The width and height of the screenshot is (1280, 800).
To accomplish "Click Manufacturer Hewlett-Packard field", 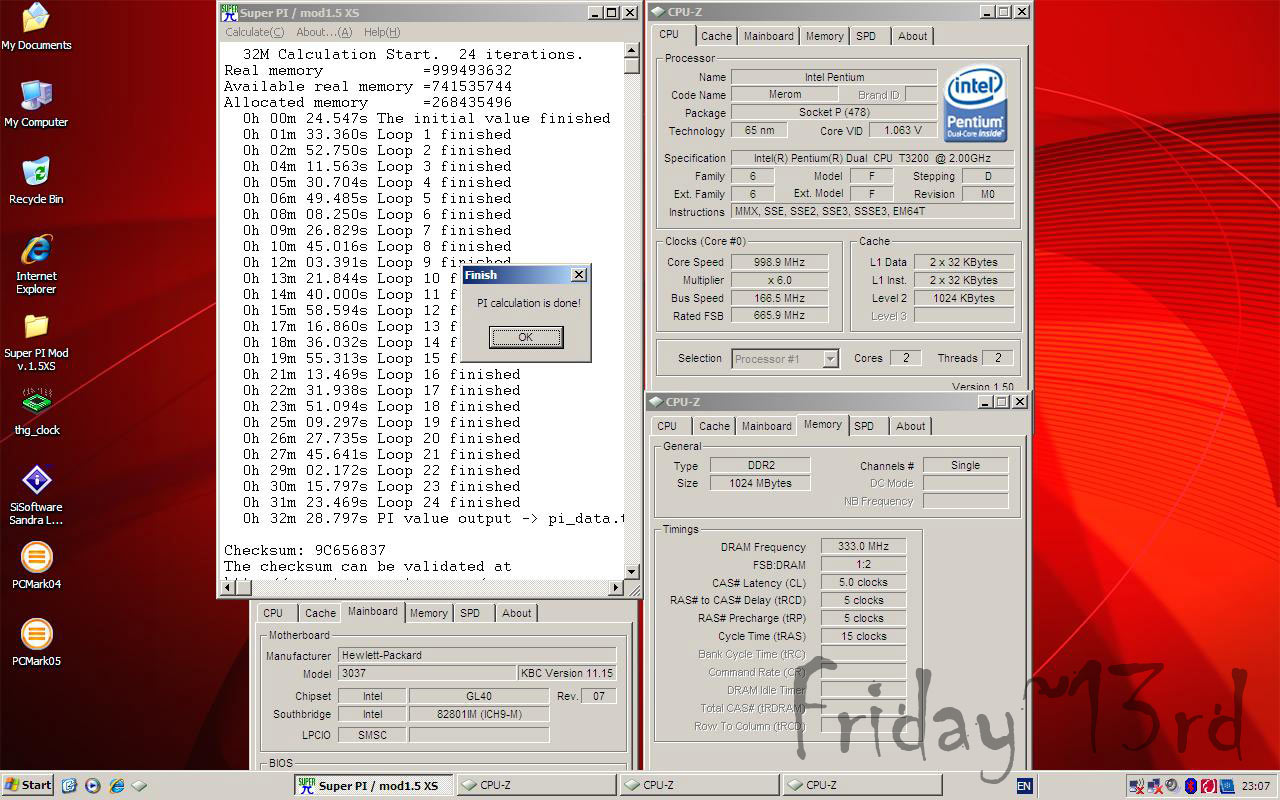I will coord(477,655).
